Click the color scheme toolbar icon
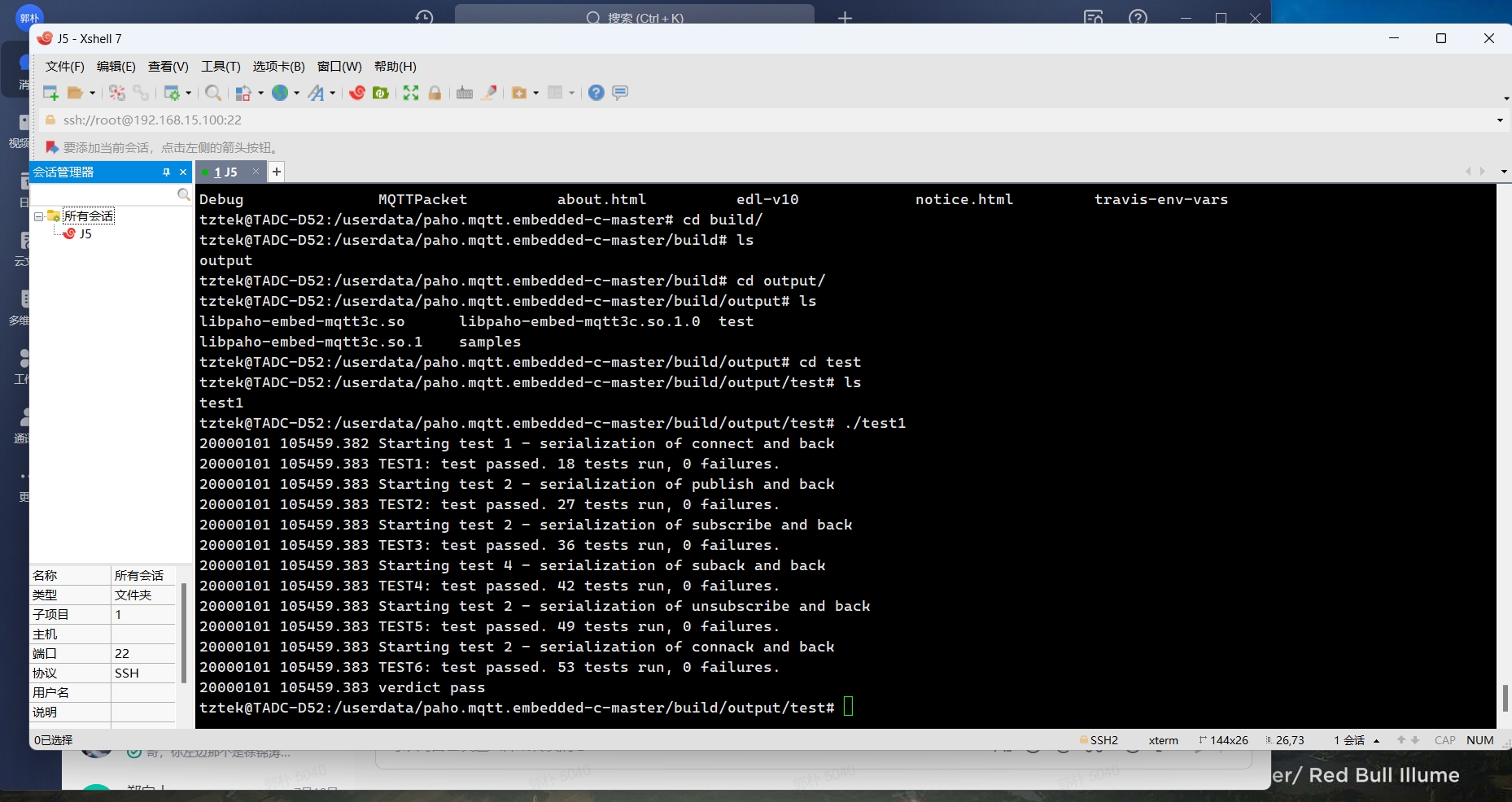Viewport: 1512px width, 802px height. tap(243, 93)
